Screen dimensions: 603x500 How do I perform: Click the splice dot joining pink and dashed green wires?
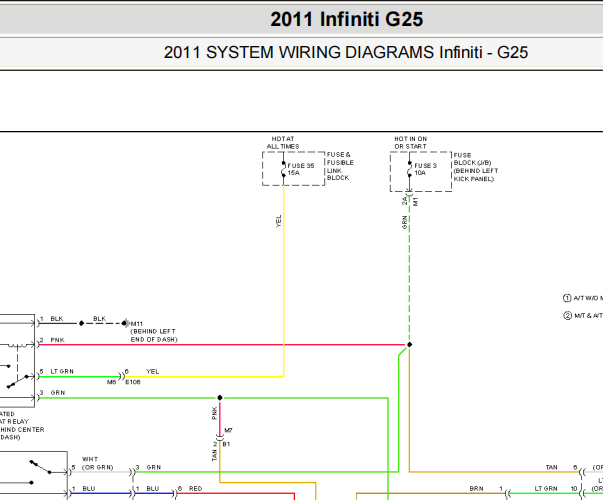tap(410, 345)
